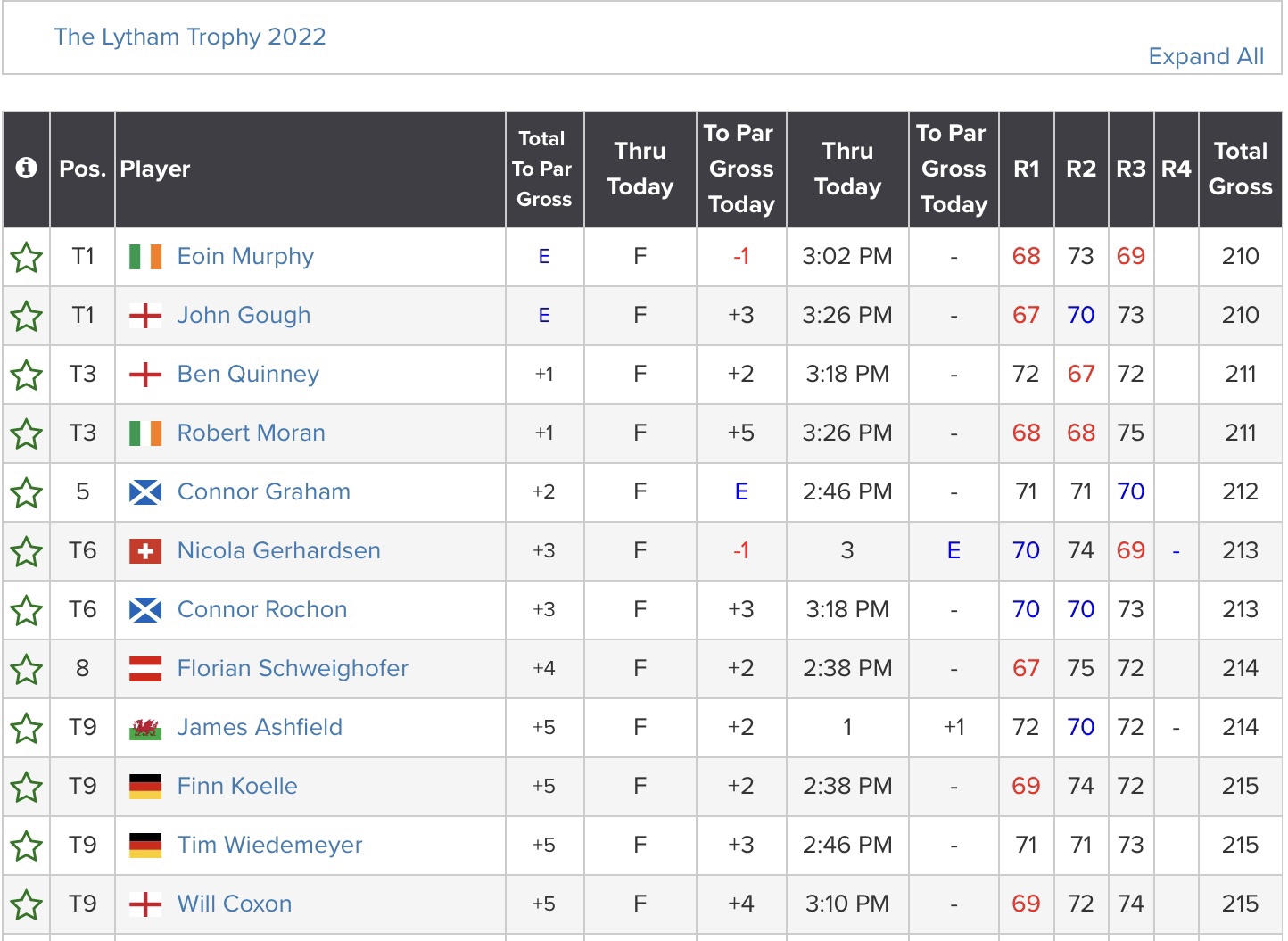This screenshot has height=941, width=1288.
Task: Click the R1 column header
Action: pyautogui.click(x=1027, y=169)
